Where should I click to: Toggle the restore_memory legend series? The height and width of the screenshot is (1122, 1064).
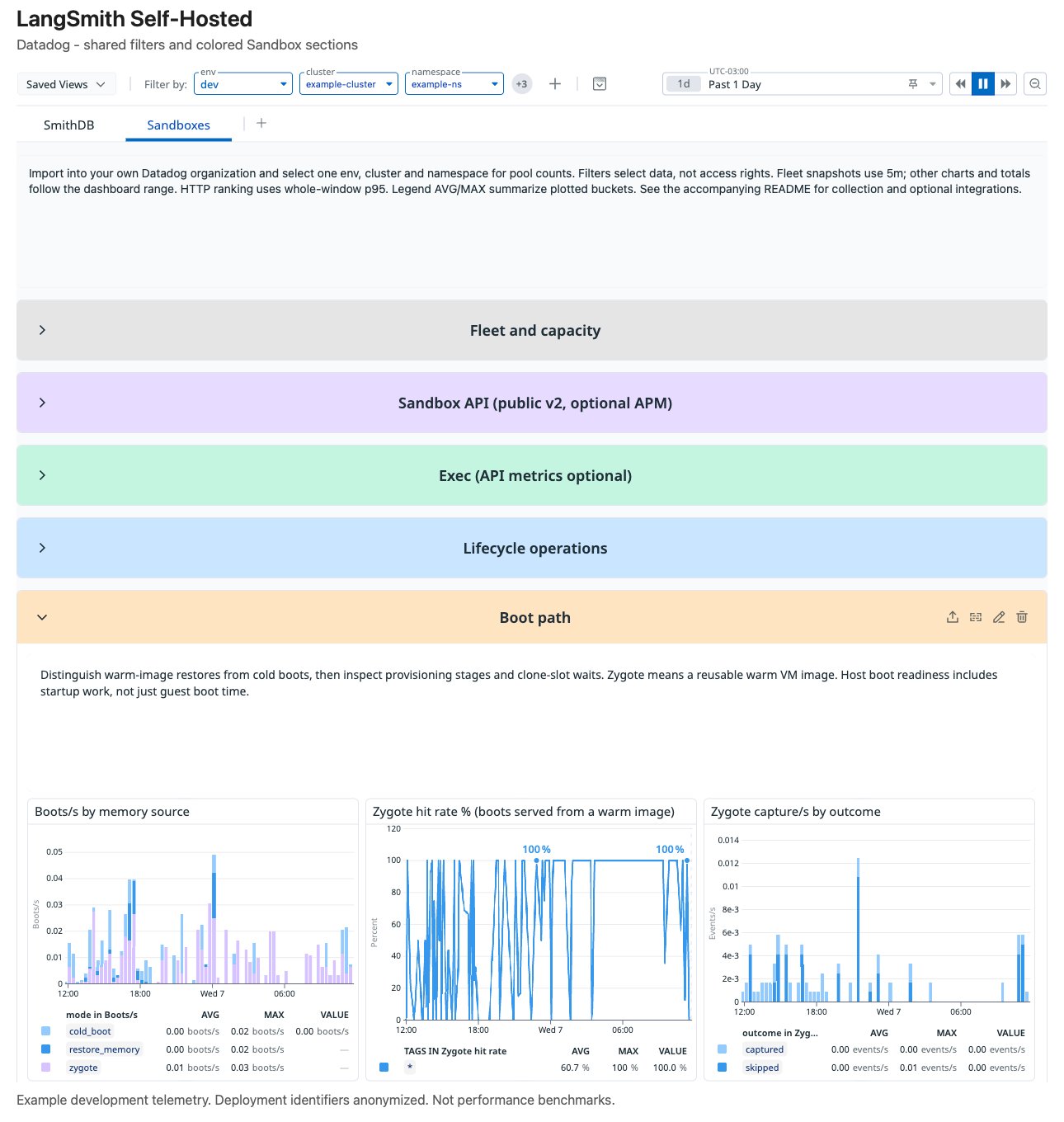coord(104,1049)
